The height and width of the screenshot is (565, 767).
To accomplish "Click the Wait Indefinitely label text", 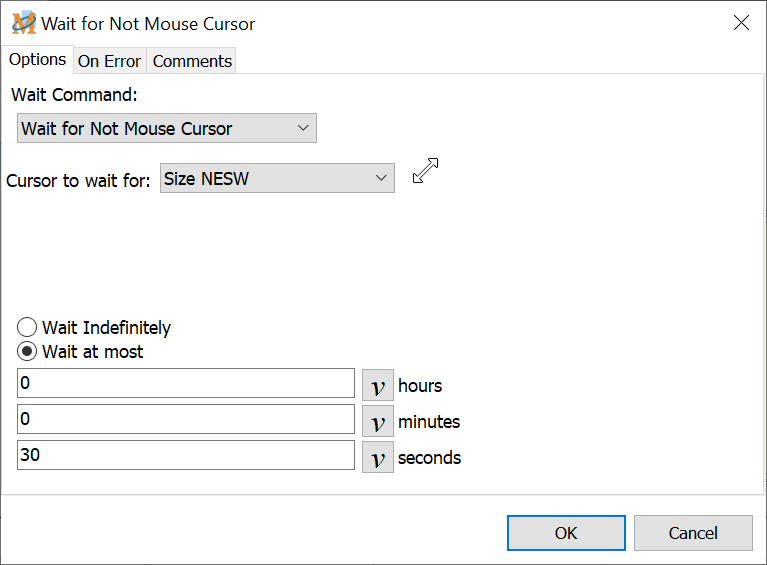I will [x=106, y=328].
